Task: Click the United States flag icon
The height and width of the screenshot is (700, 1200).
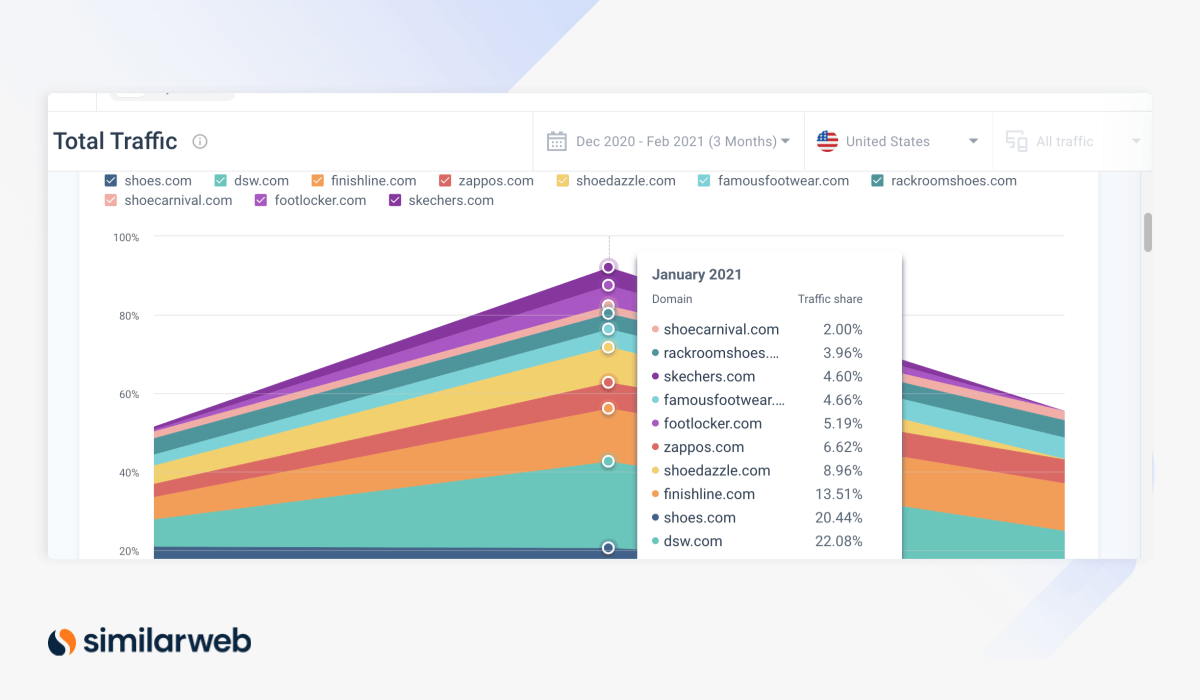Action: pyautogui.click(x=827, y=141)
